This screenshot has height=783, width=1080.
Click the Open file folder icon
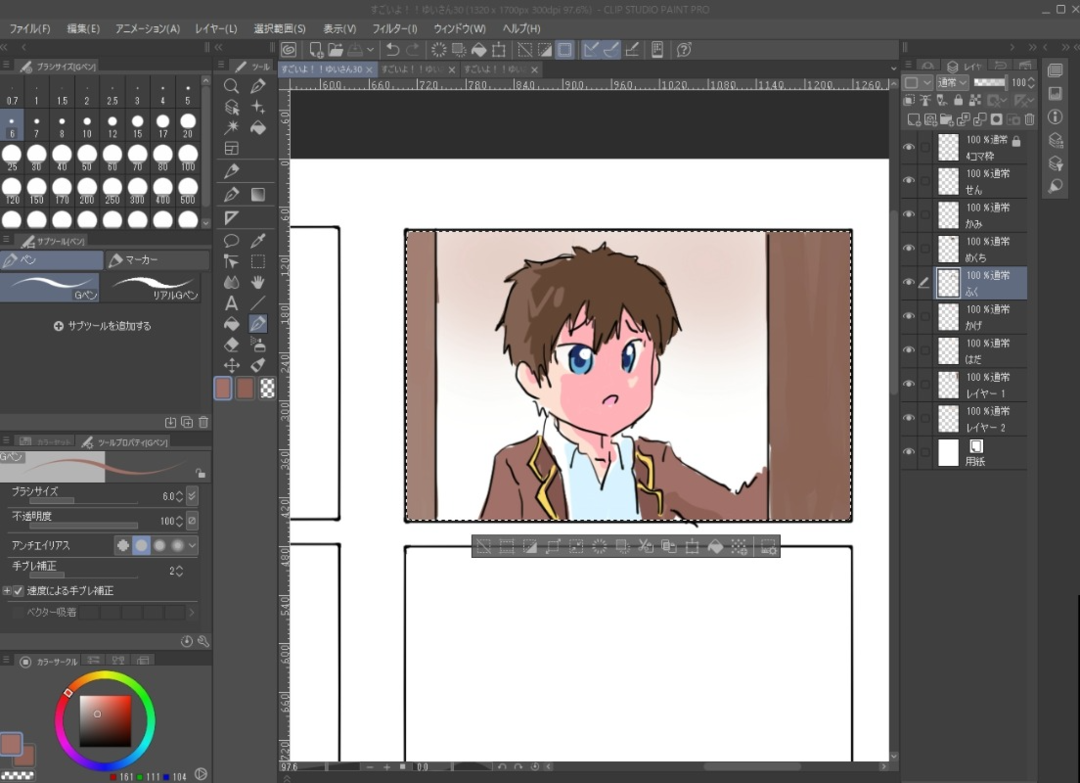pyautogui.click(x=335, y=49)
